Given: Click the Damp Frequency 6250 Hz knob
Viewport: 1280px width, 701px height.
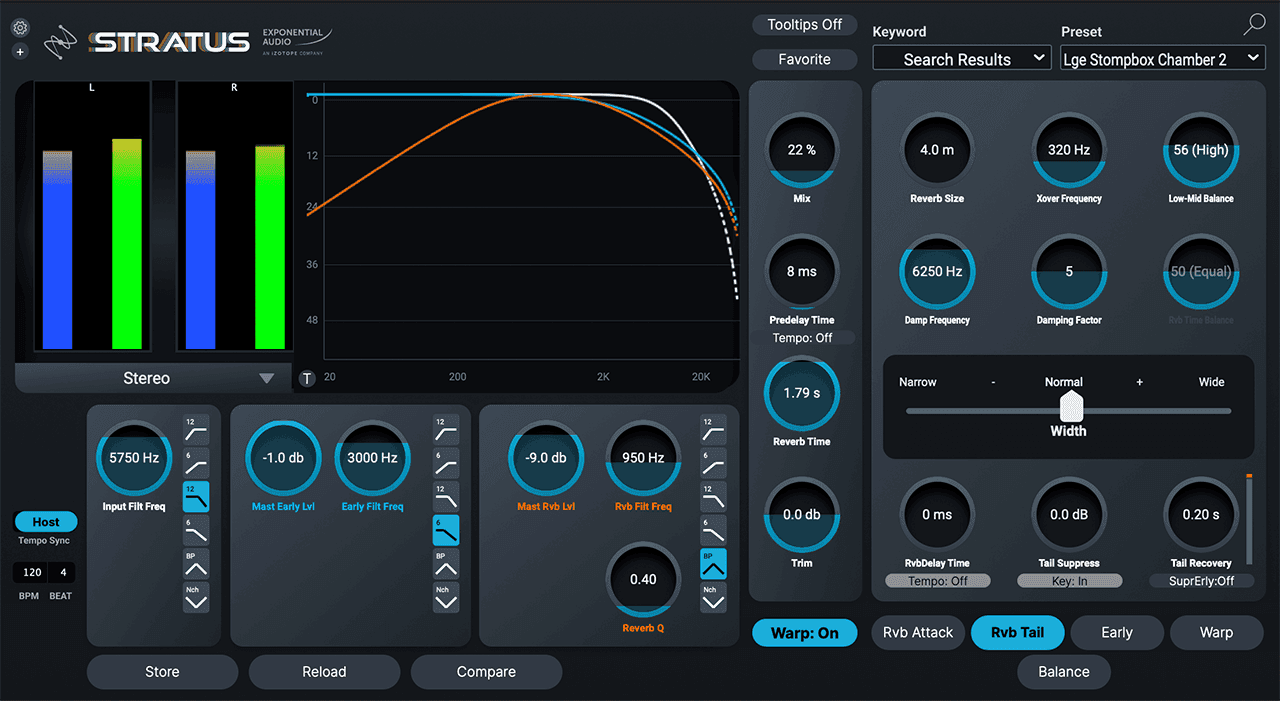Looking at the screenshot, I should pos(937,272).
